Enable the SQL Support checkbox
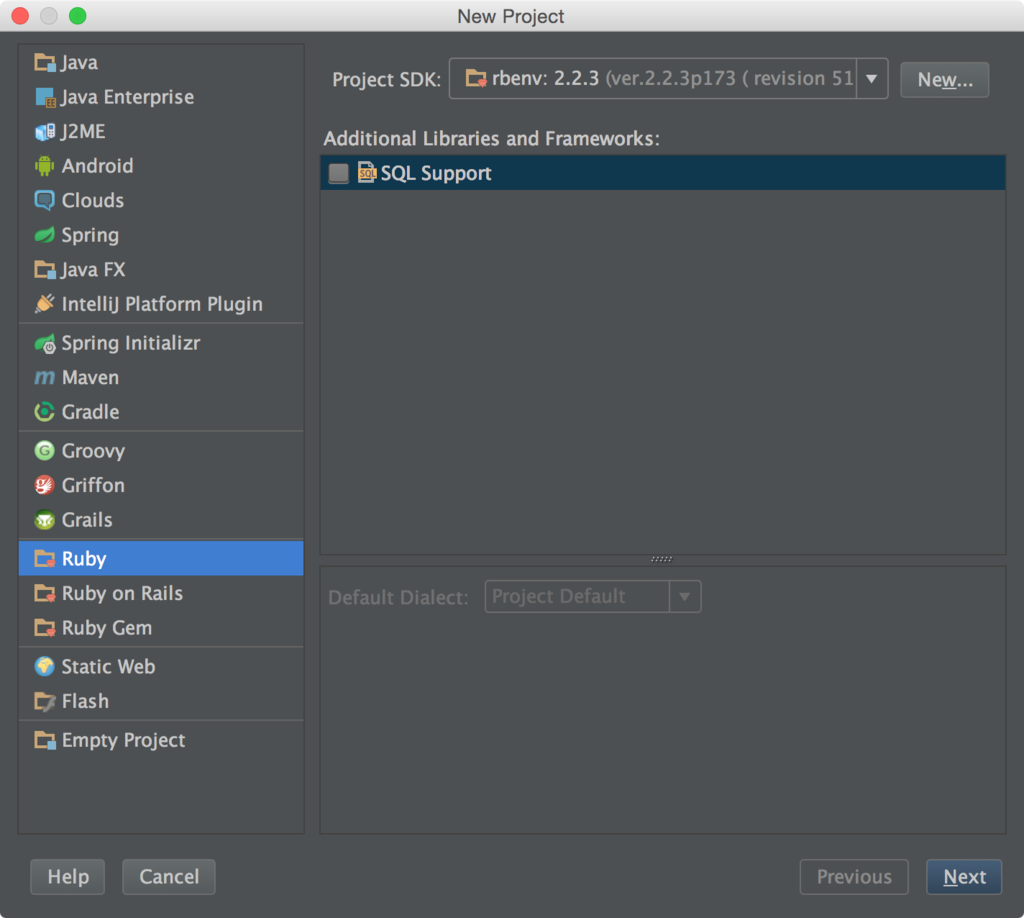 click(338, 173)
